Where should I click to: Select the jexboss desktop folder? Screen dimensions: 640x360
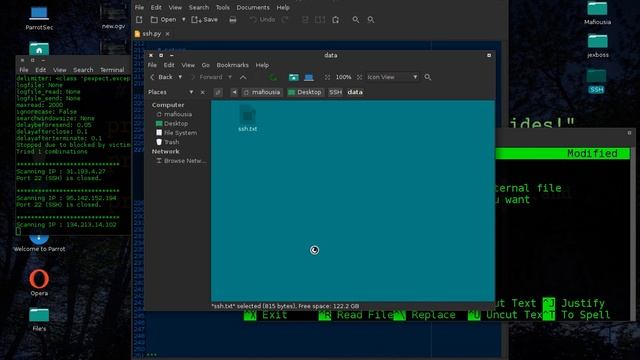click(598, 46)
